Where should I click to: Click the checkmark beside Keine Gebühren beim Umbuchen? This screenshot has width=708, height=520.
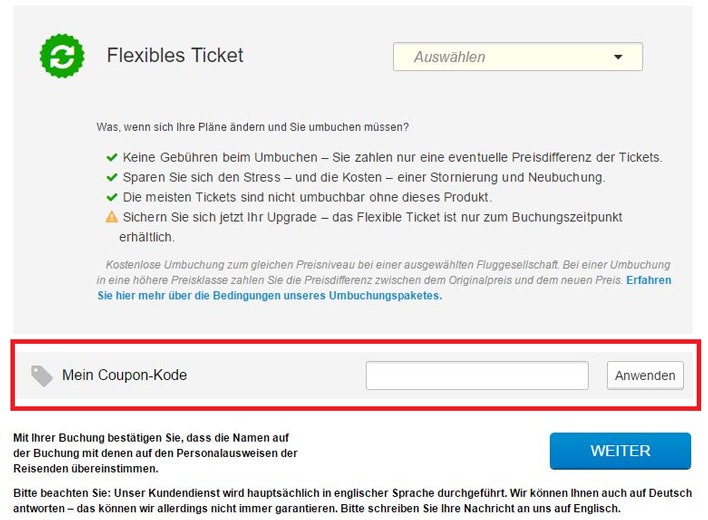[x=112, y=158]
